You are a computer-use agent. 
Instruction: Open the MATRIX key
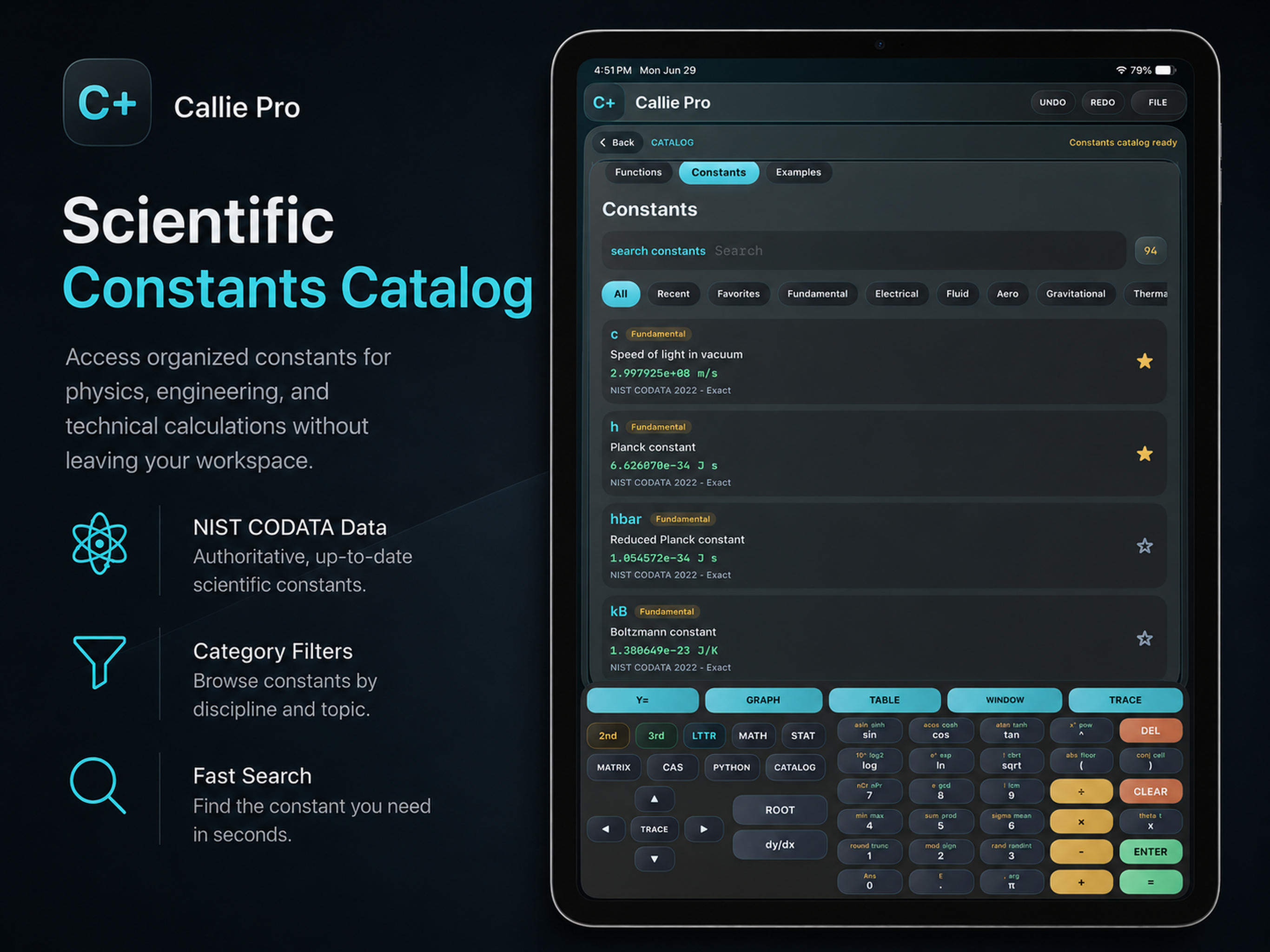click(614, 767)
